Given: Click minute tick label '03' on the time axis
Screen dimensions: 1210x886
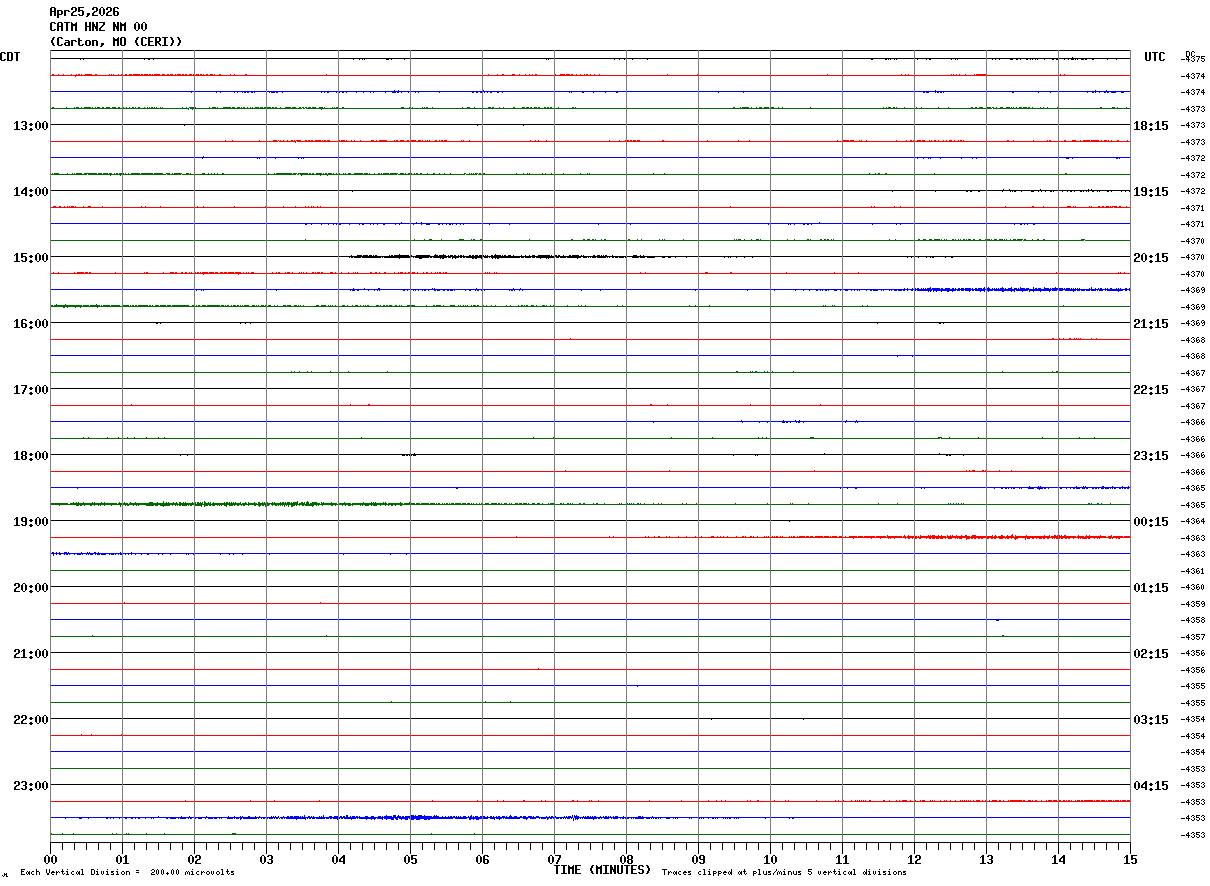Looking at the screenshot, I should [266, 859].
